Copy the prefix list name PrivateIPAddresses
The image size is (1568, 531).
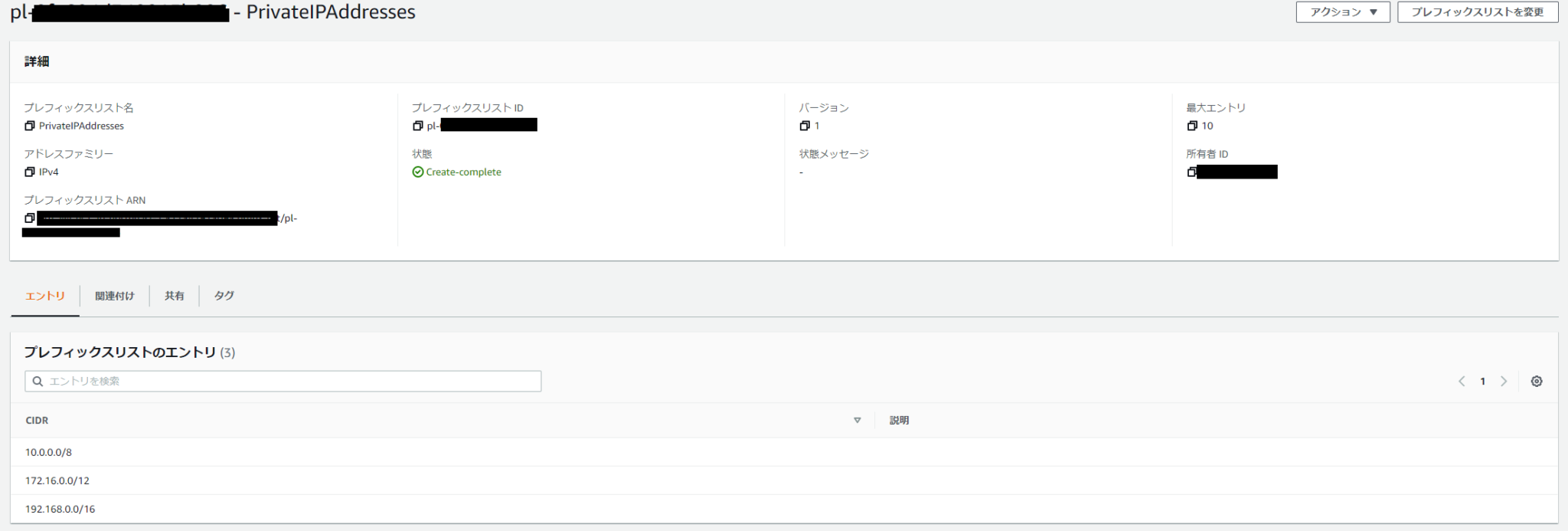[30, 126]
